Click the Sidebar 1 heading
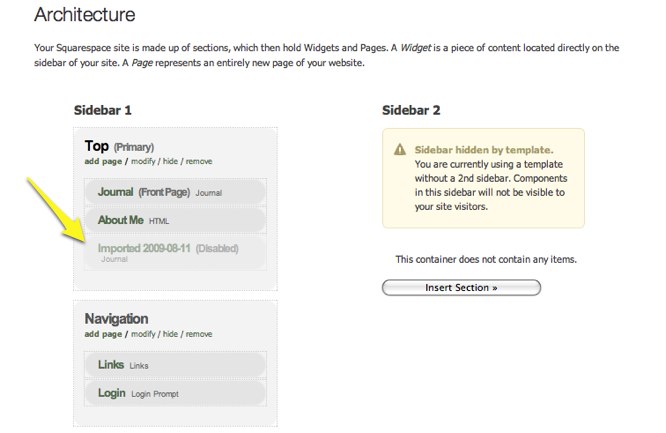Image resolution: width=666 pixels, height=433 pixels. [103, 110]
